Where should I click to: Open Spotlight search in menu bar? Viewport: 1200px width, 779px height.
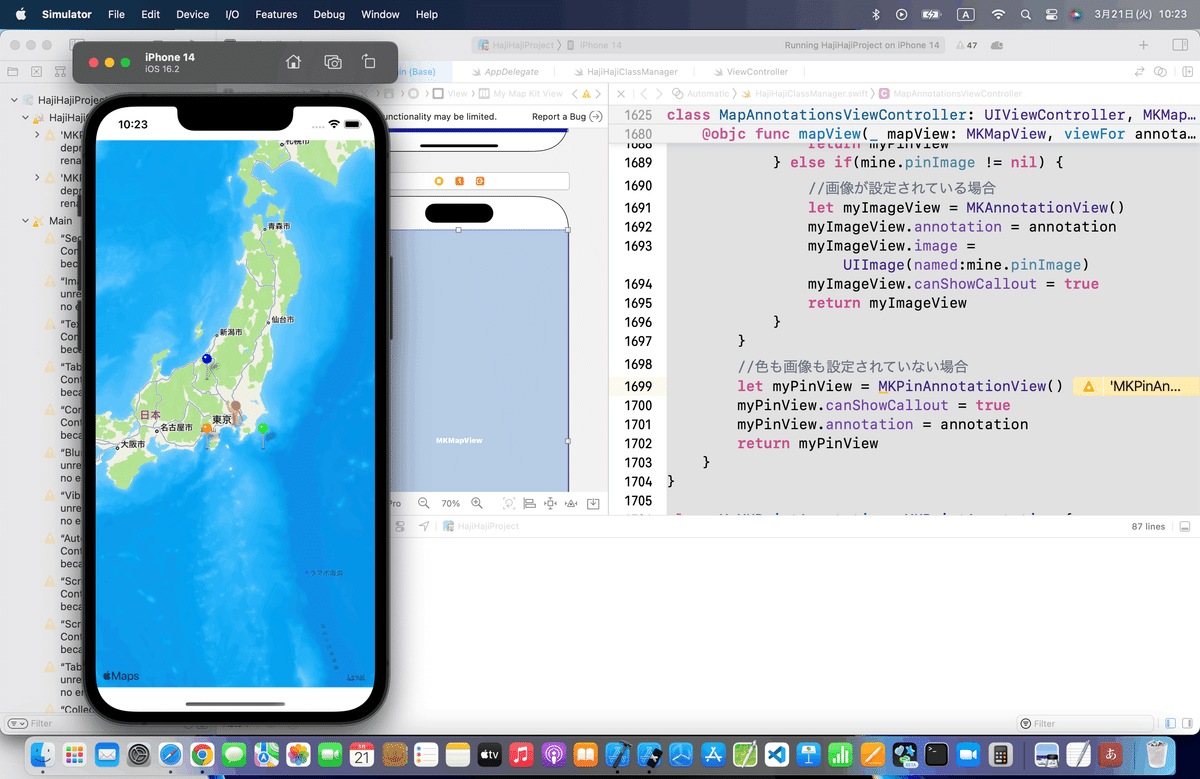click(1025, 14)
